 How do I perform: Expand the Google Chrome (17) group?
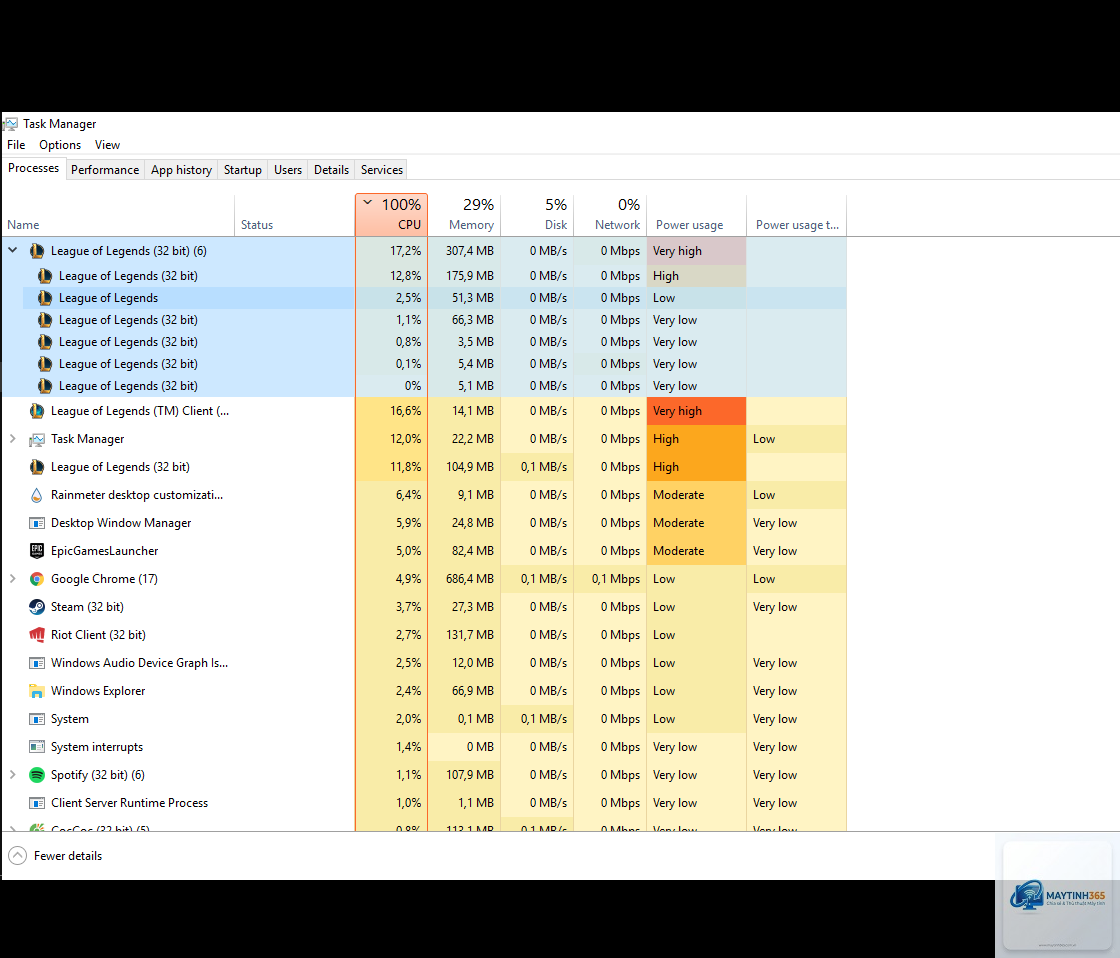[x=12, y=579]
